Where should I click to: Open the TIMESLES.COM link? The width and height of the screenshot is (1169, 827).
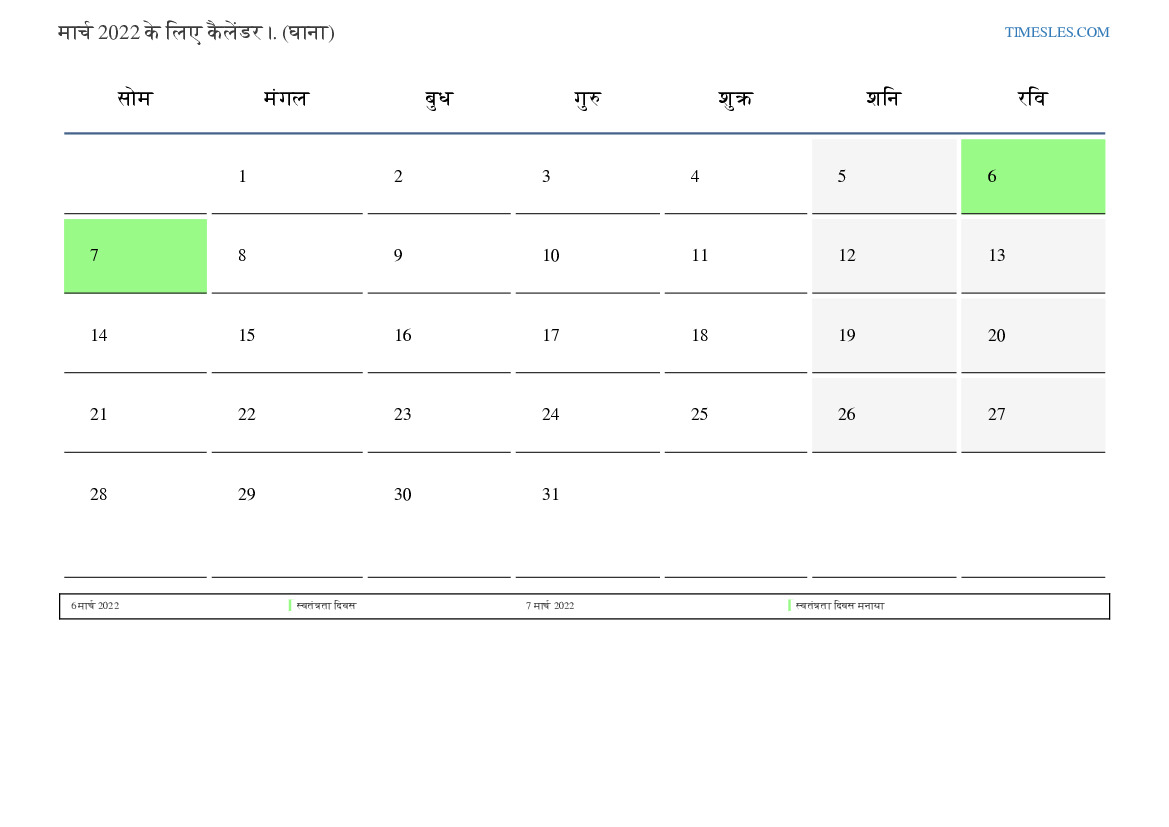(x=1056, y=32)
